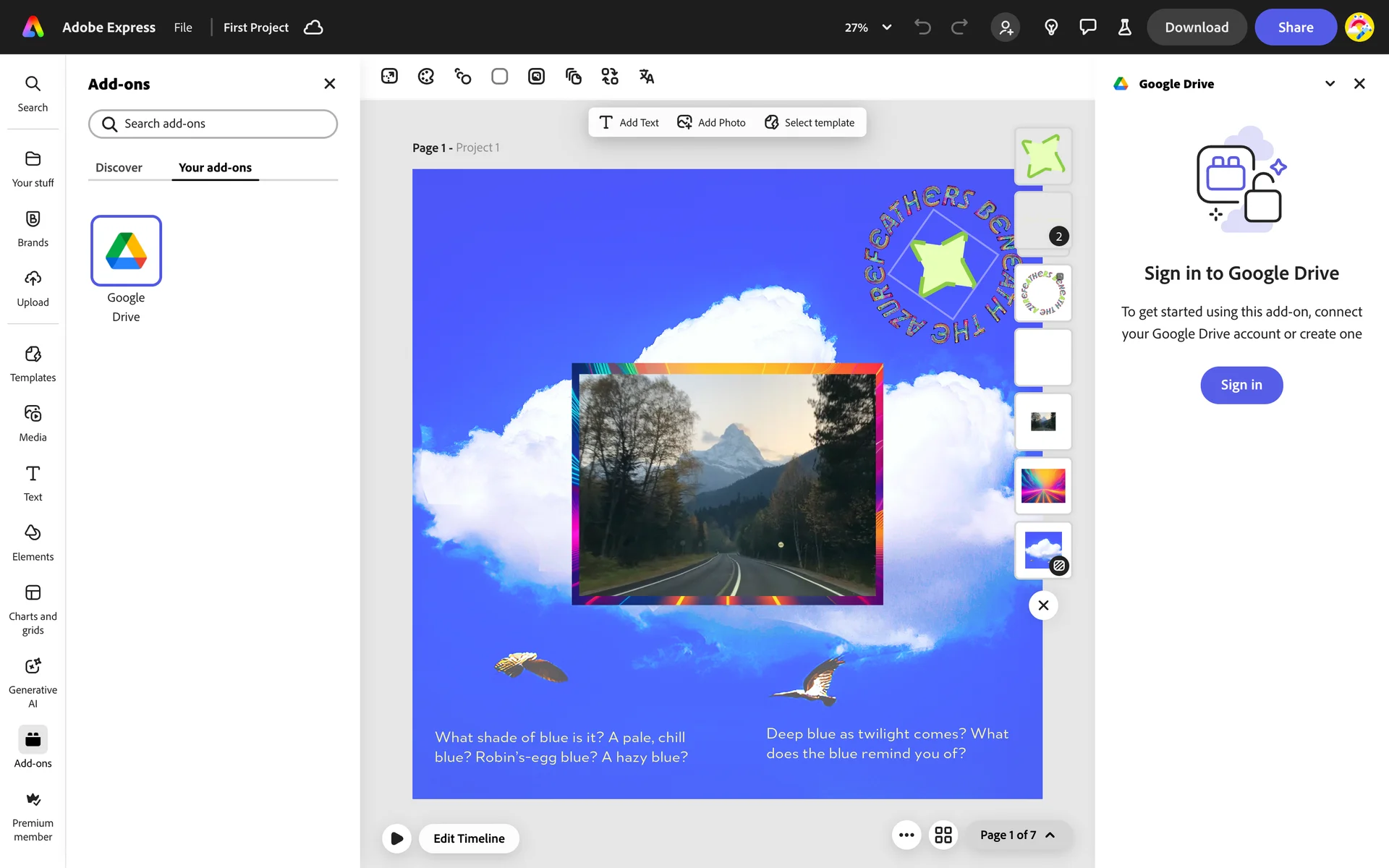Sign in to Google Drive
1389x868 pixels.
[x=1241, y=385]
